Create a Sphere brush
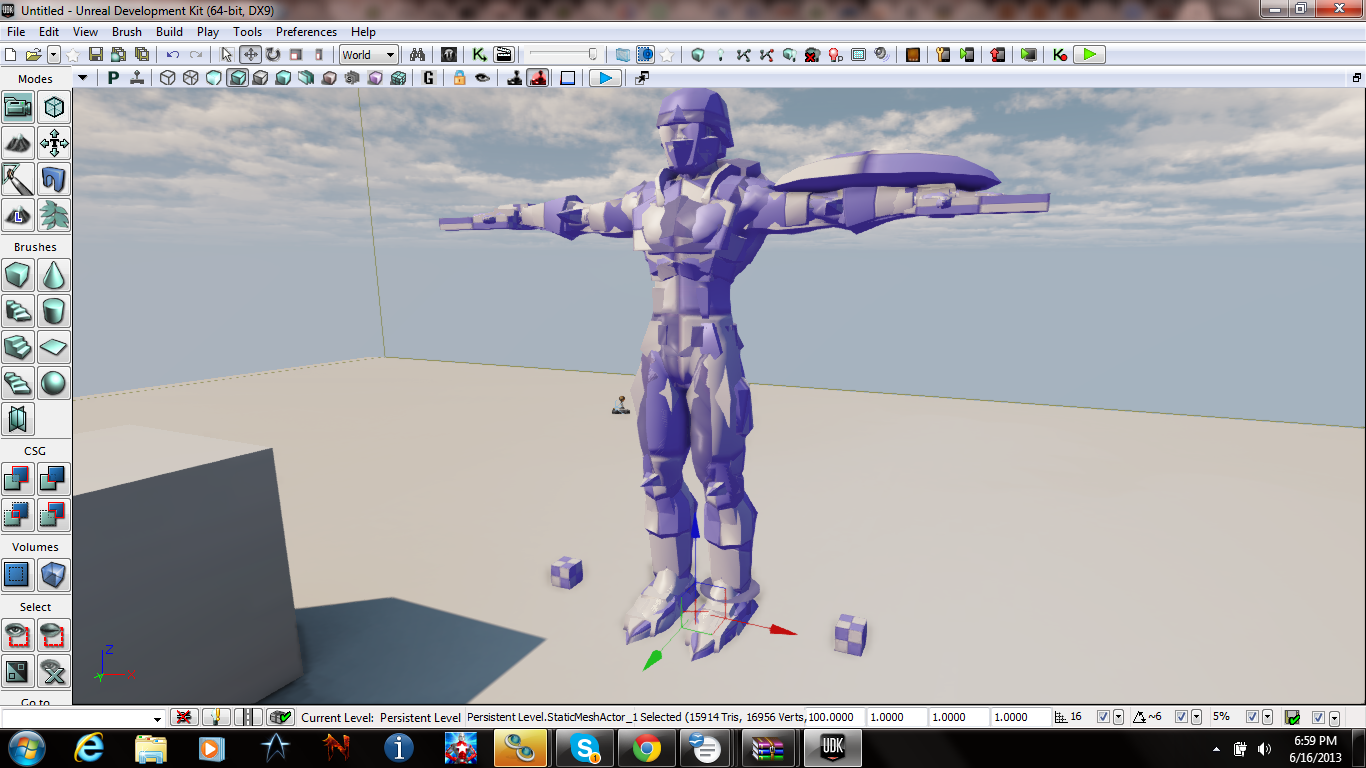 click(54, 383)
